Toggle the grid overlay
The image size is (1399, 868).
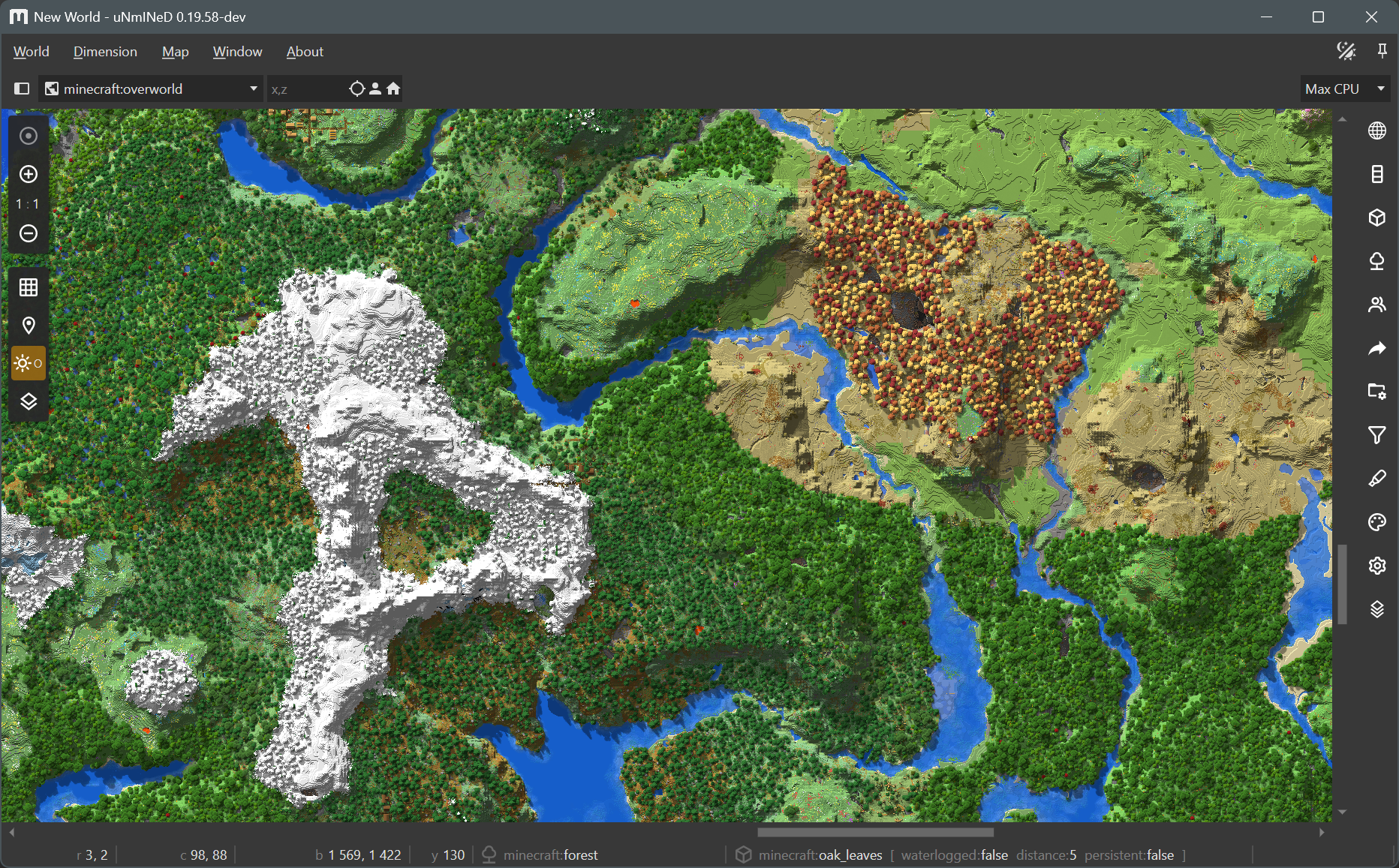tap(29, 287)
